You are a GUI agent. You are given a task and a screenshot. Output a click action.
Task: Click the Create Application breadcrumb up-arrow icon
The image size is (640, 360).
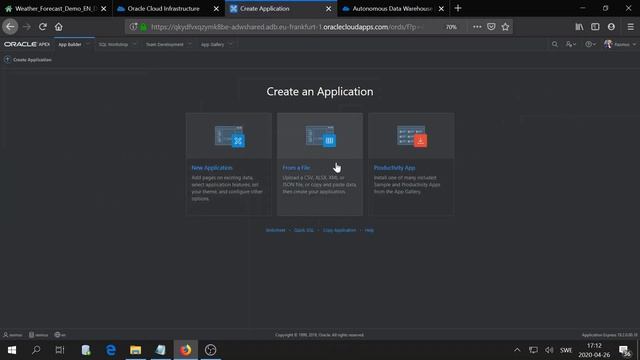tap(7, 60)
